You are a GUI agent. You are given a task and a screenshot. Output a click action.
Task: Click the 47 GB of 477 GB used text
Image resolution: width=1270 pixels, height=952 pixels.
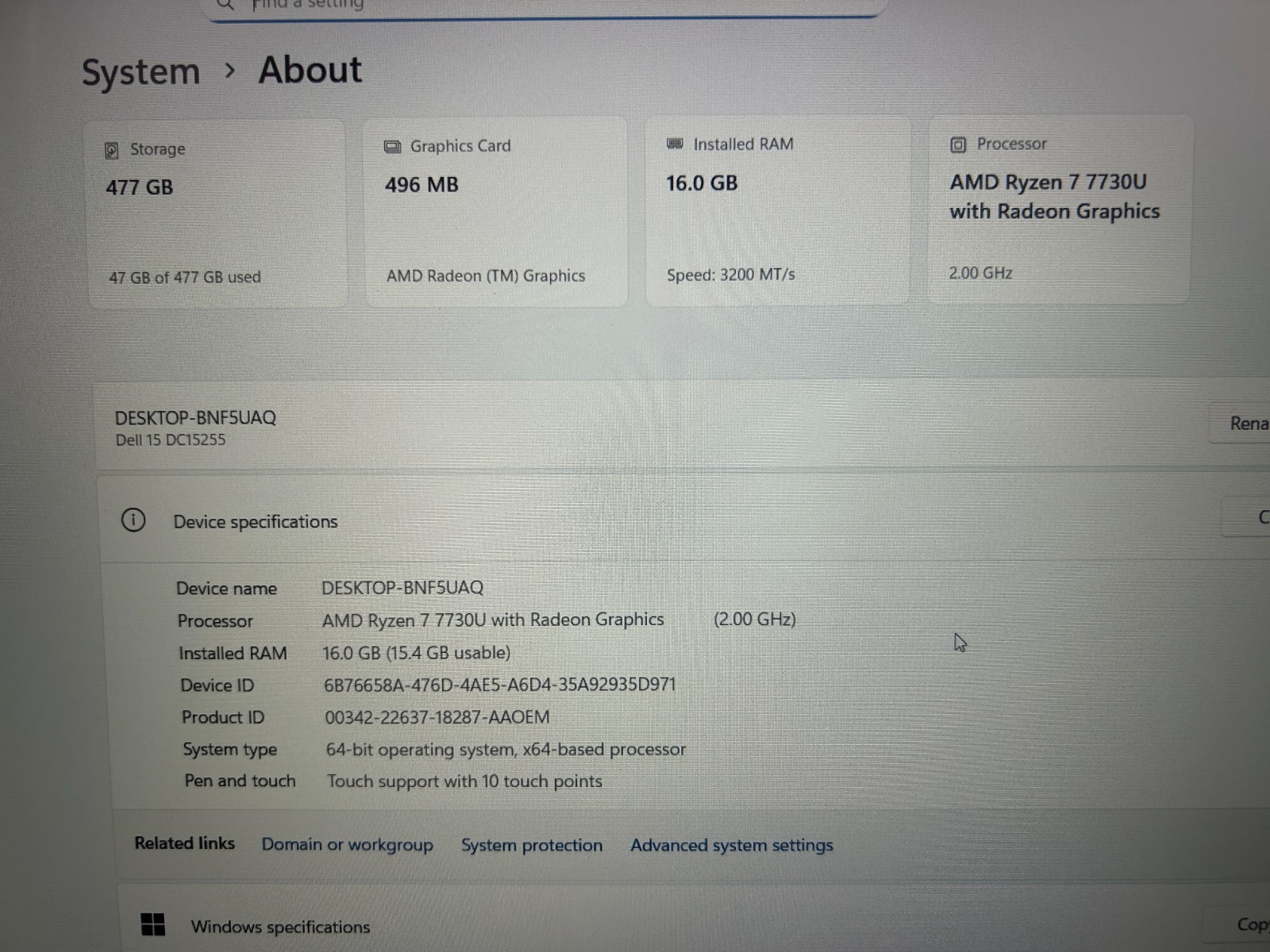(x=185, y=277)
